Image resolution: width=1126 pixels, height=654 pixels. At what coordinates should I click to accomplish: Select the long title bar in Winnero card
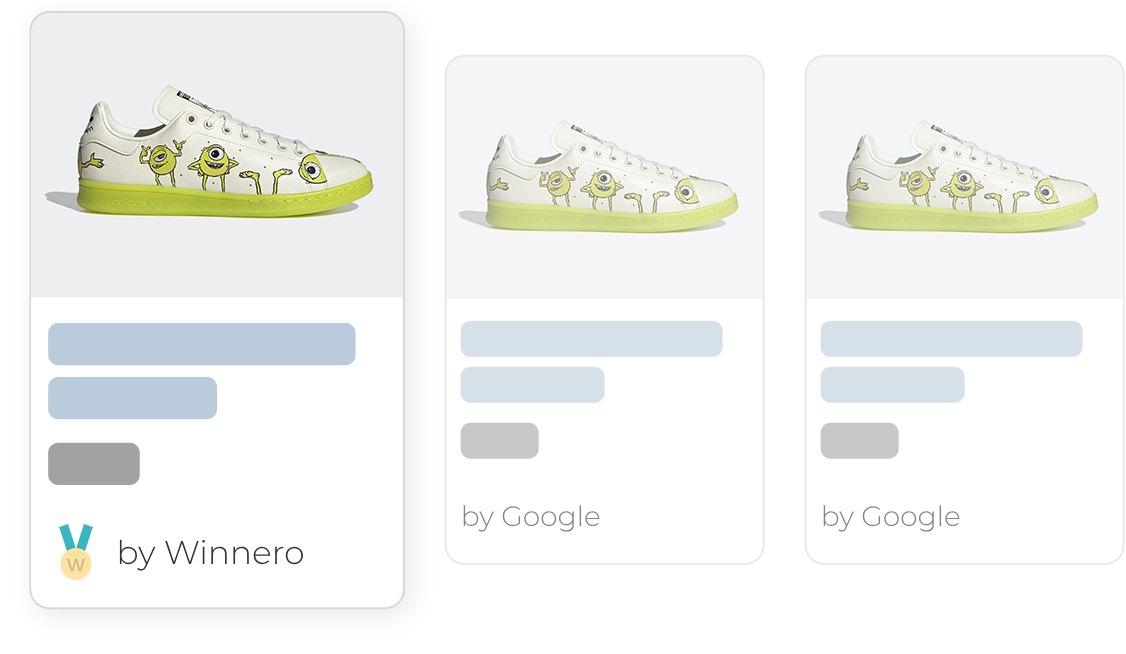click(x=202, y=344)
